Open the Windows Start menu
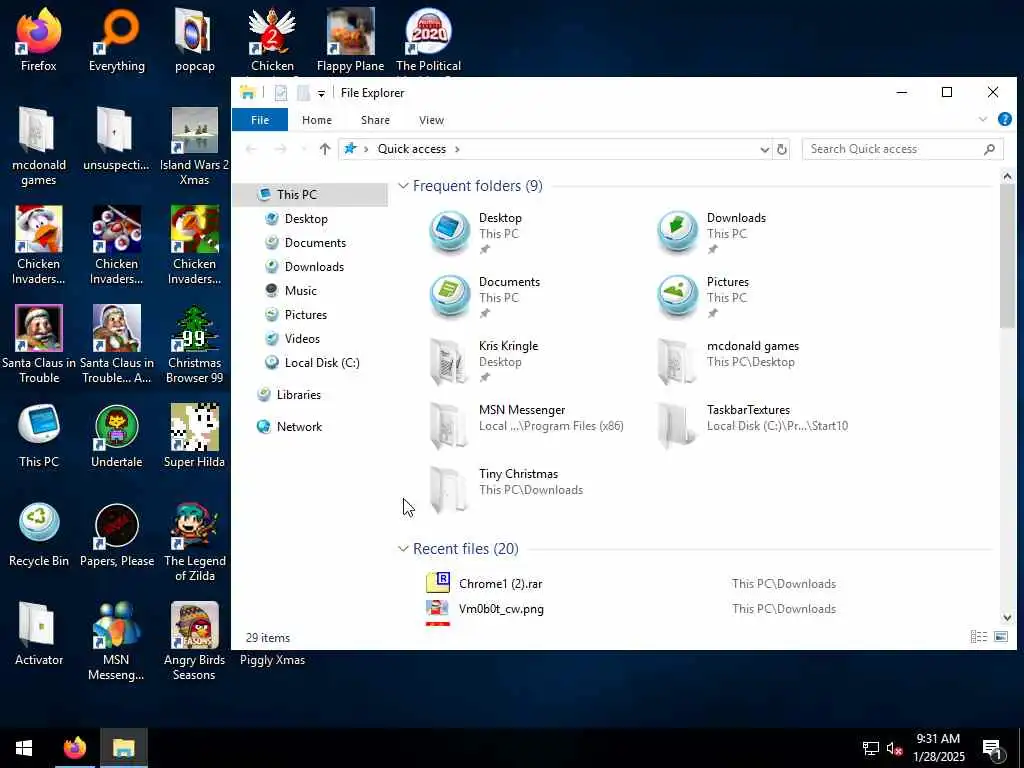This screenshot has width=1024, height=768. 24,748
